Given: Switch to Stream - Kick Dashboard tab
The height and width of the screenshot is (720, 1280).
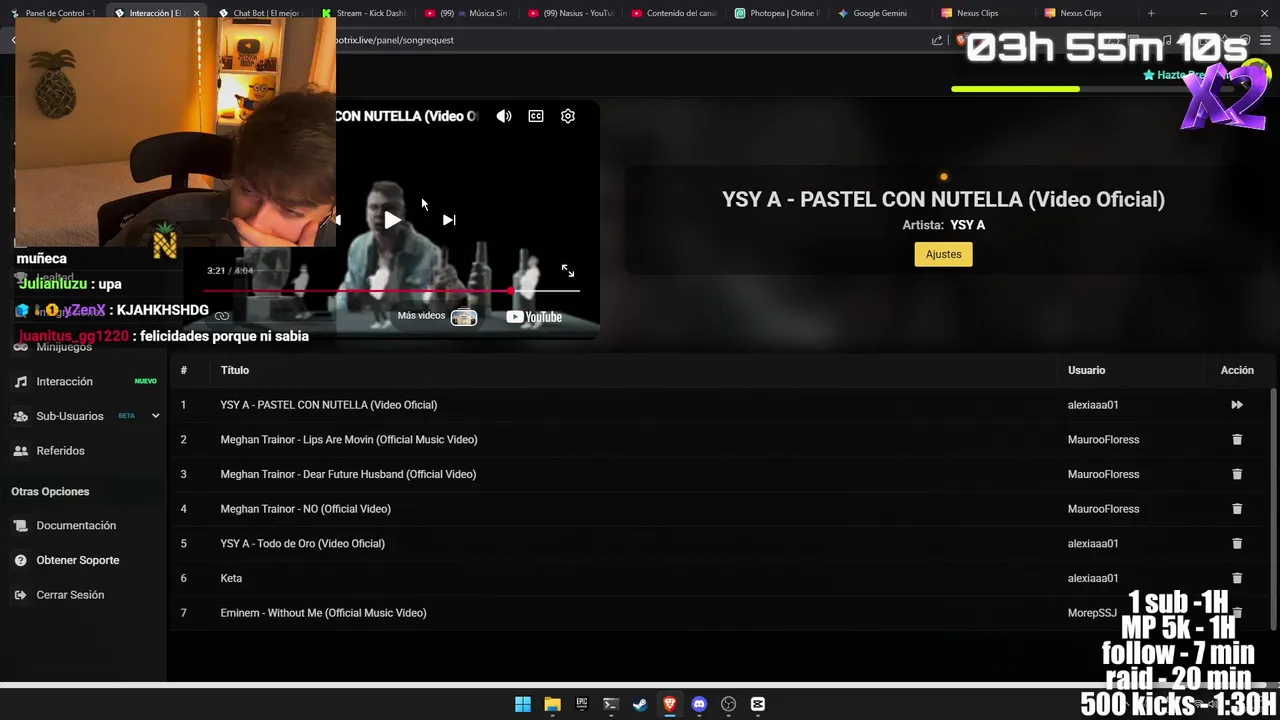Looking at the screenshot, I should (363, 13).
